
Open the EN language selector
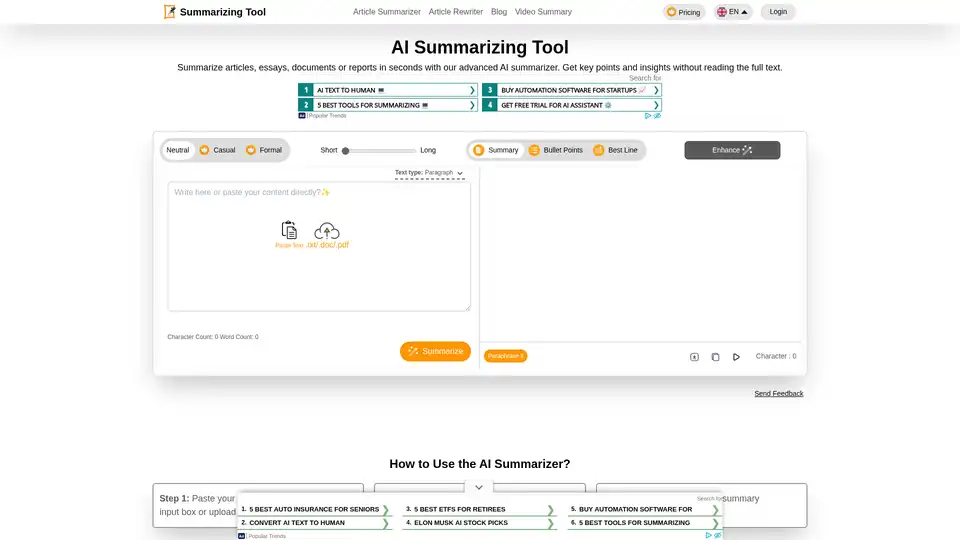click(732, 12)
